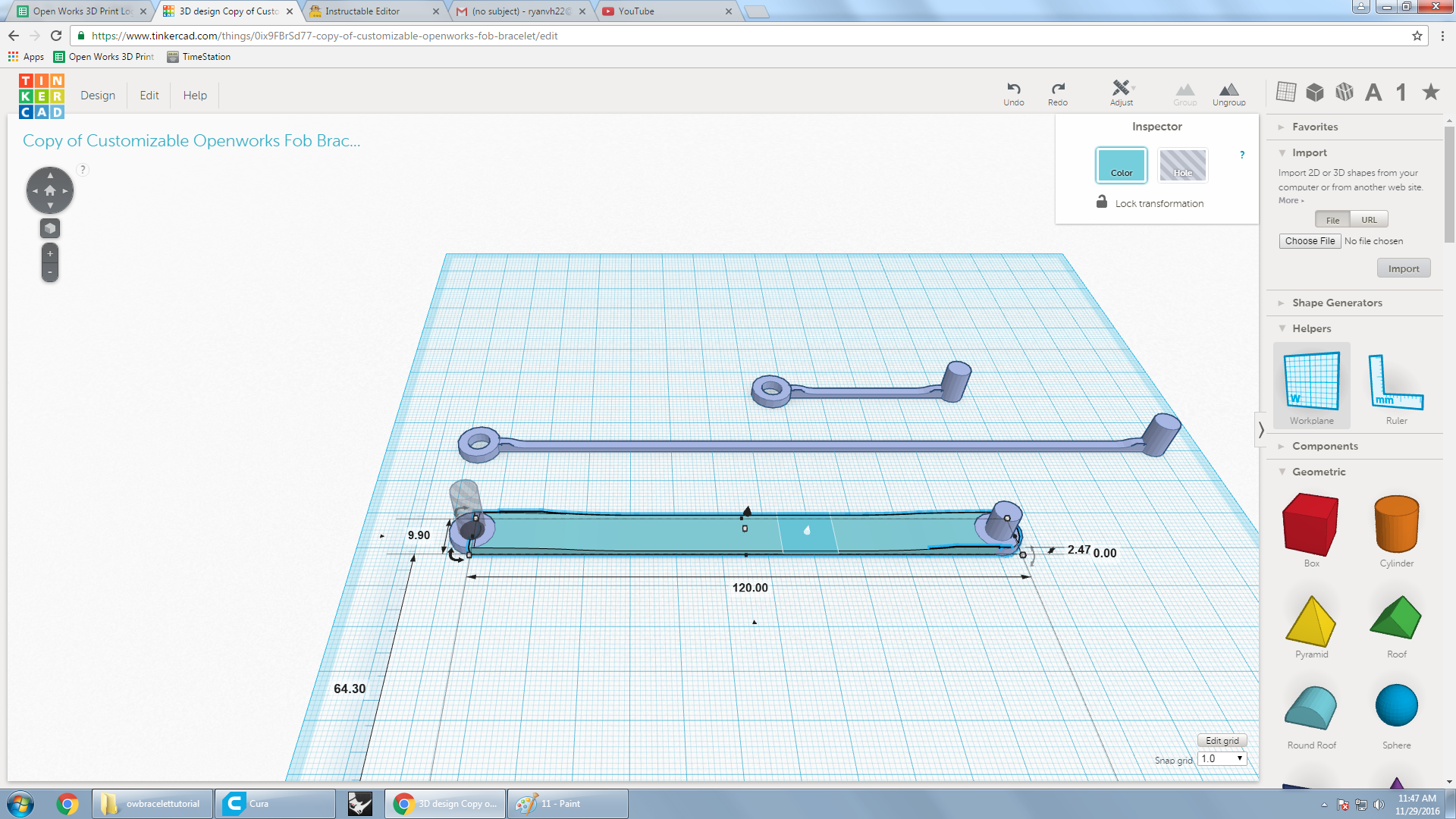
Task: Collapse the Helpers section
Action: pyautogui.click(x=1311, y=328)
